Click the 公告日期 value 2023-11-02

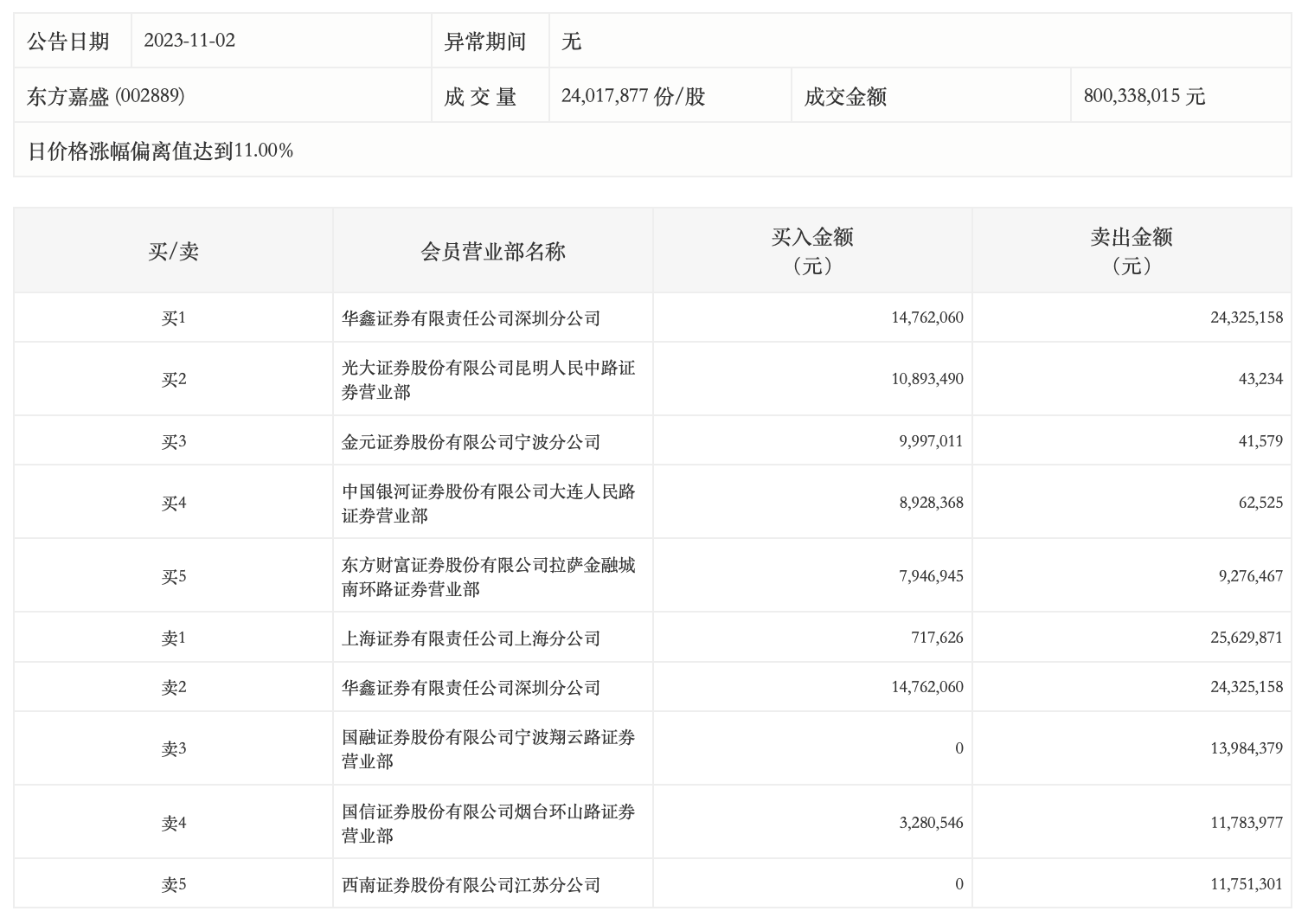(x=189, y=41)
